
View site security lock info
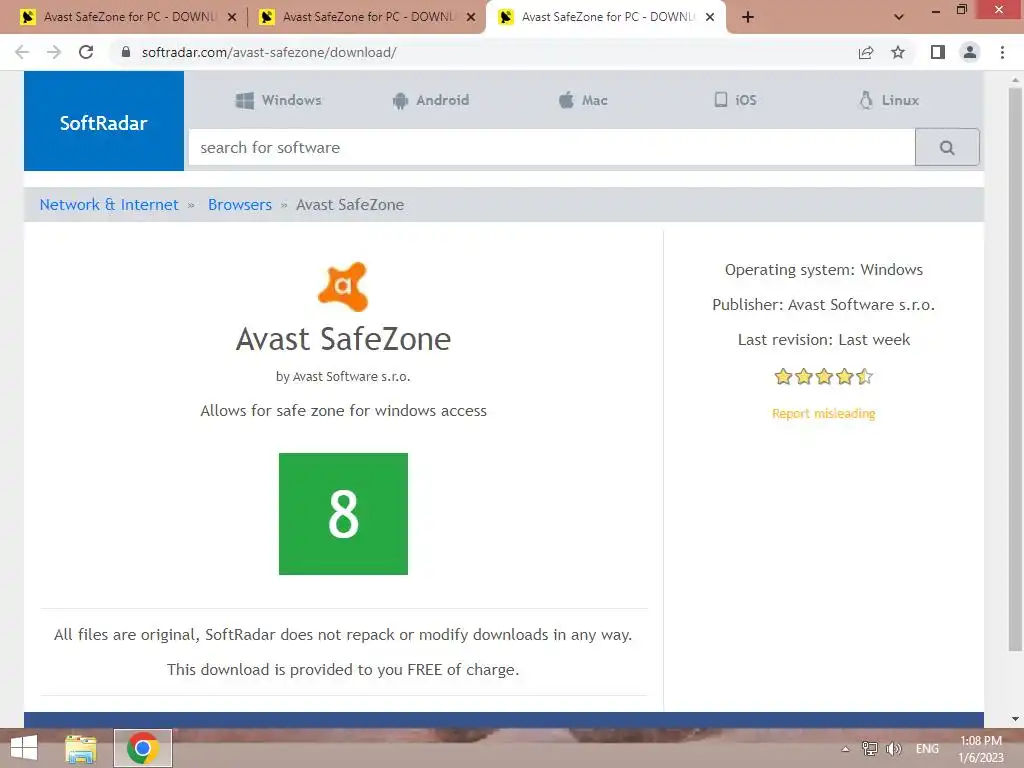point(125,52)
